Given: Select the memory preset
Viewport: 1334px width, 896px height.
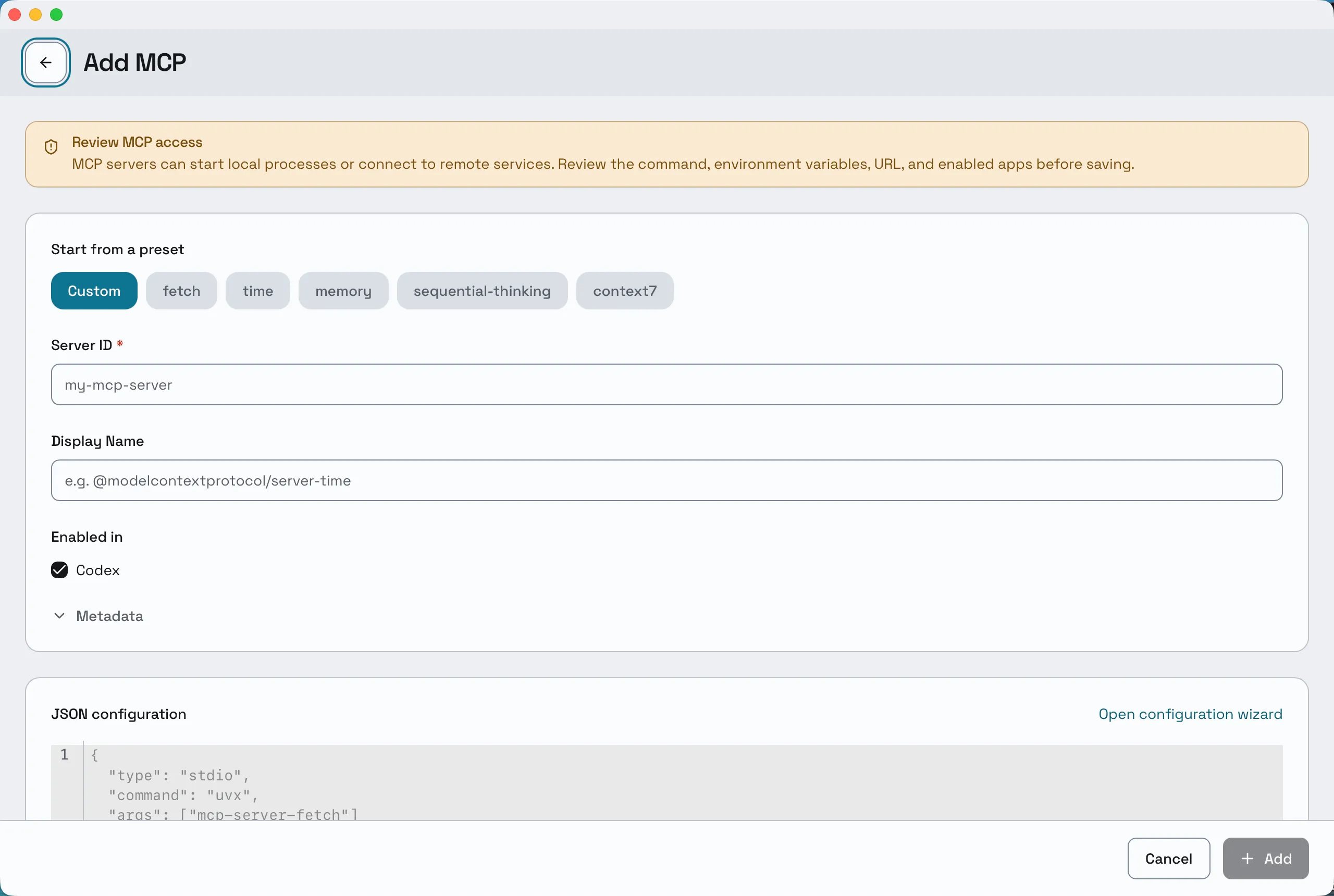Looking at the screenshot, I should 343,291.
